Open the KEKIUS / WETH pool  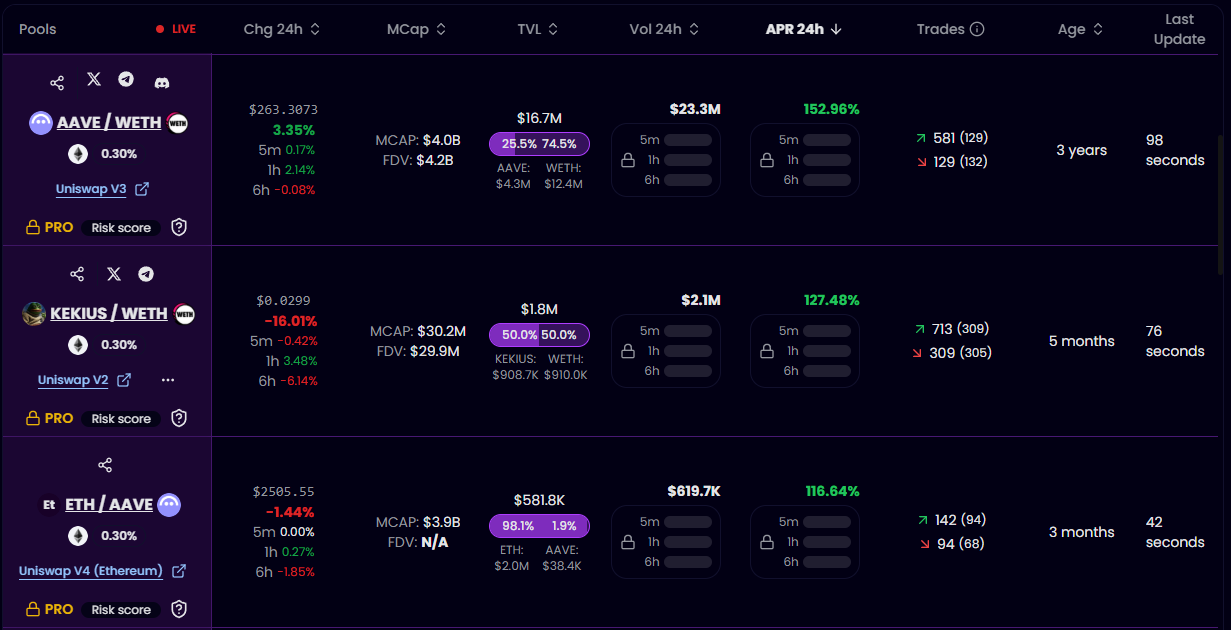110,313
